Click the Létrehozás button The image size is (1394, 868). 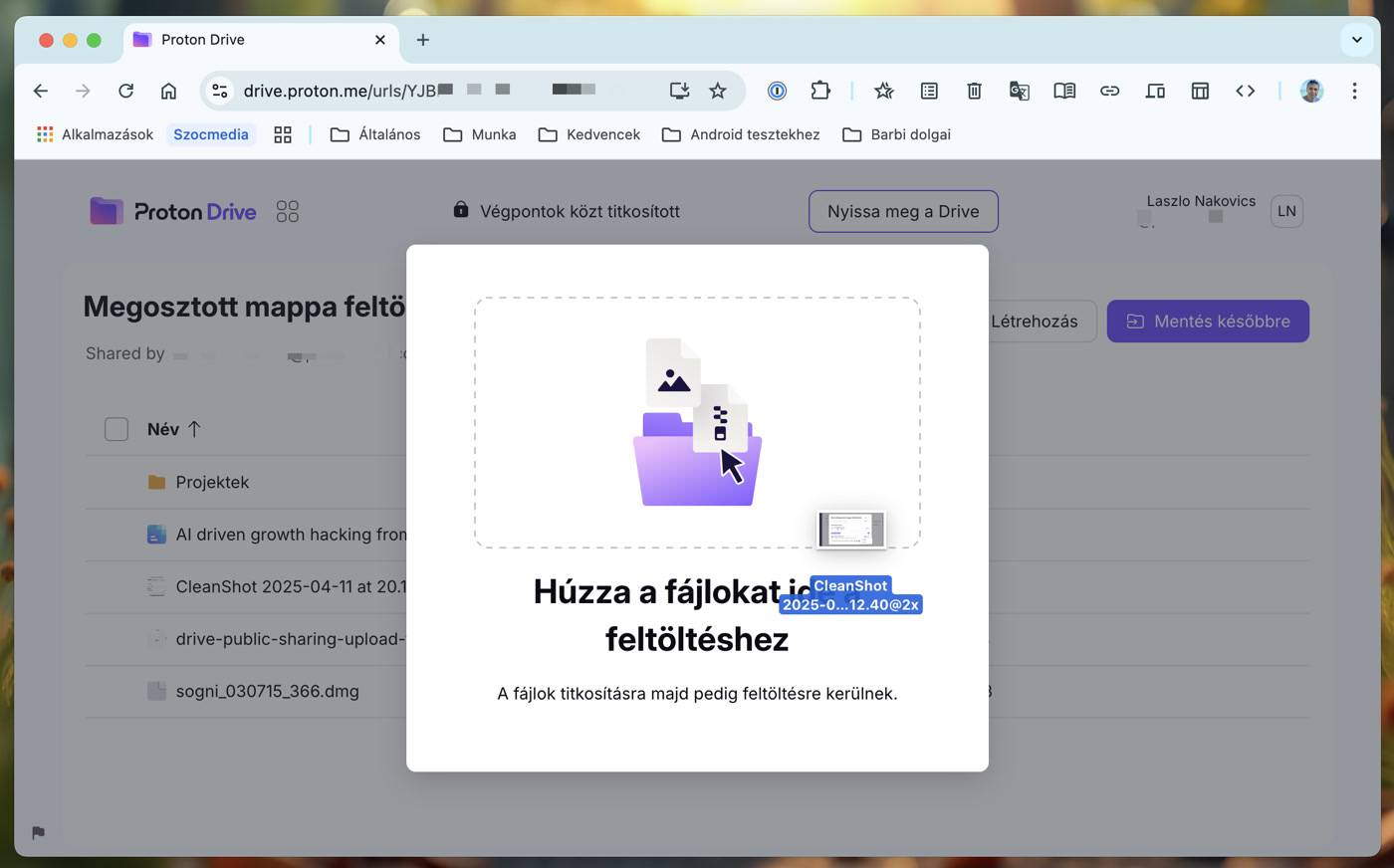tap(1035, 322)
